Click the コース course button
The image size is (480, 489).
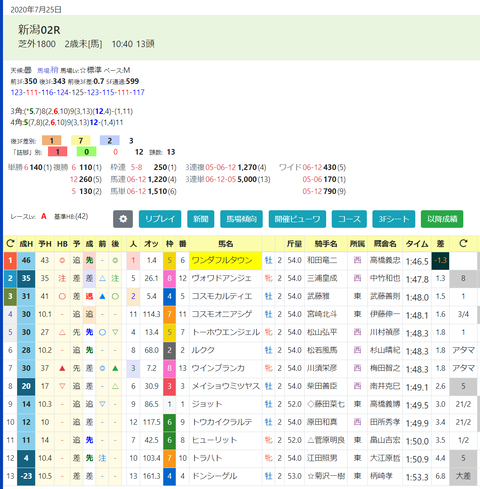[x=349, y=219]
